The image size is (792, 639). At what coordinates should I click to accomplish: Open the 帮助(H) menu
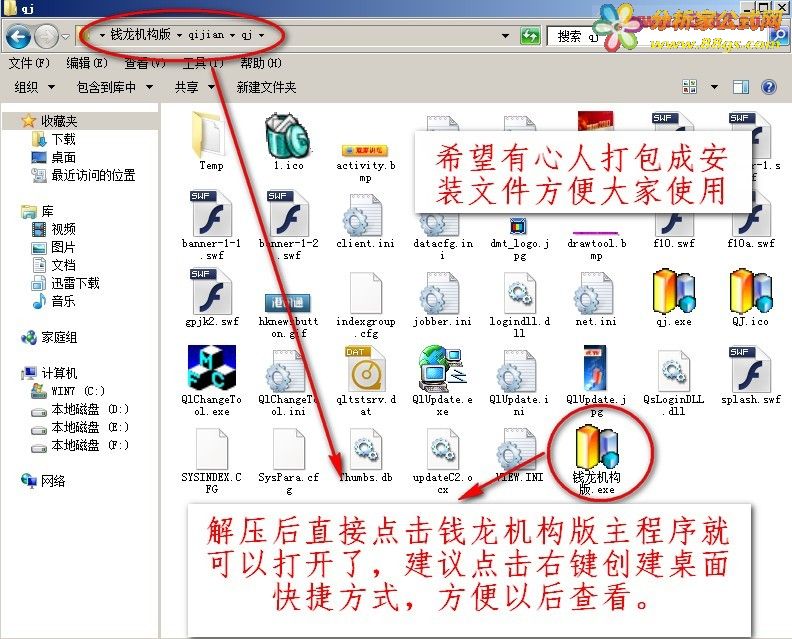click(x=261, y=63)
